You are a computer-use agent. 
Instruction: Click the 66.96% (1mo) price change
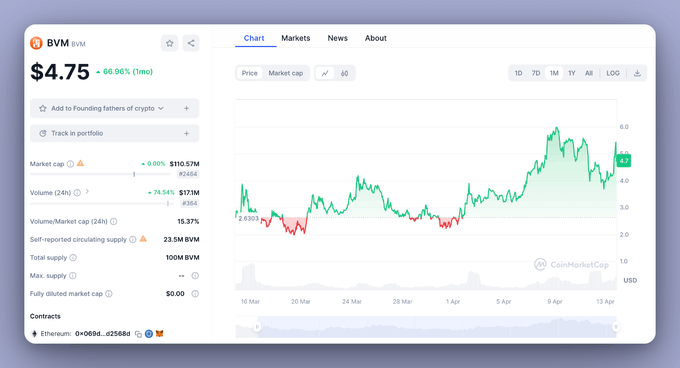click(124, 72)
